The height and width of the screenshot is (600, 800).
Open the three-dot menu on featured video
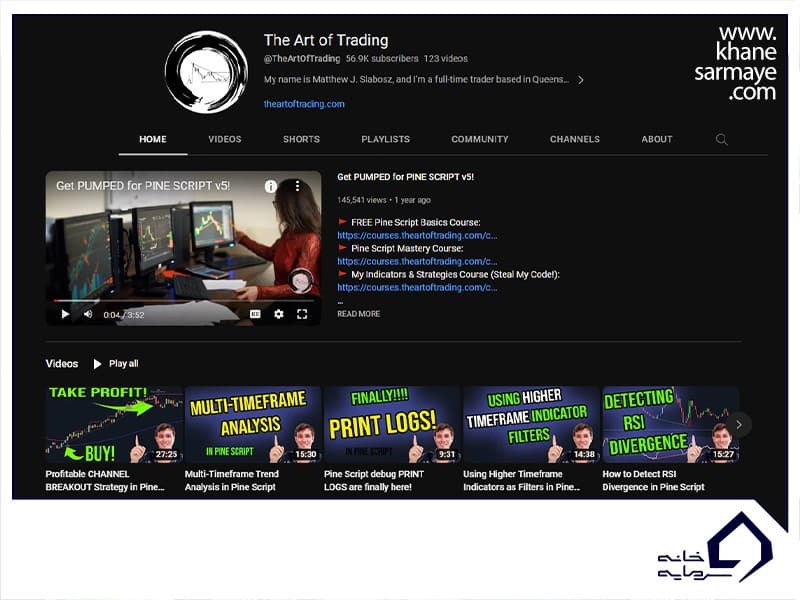[297, 186]
